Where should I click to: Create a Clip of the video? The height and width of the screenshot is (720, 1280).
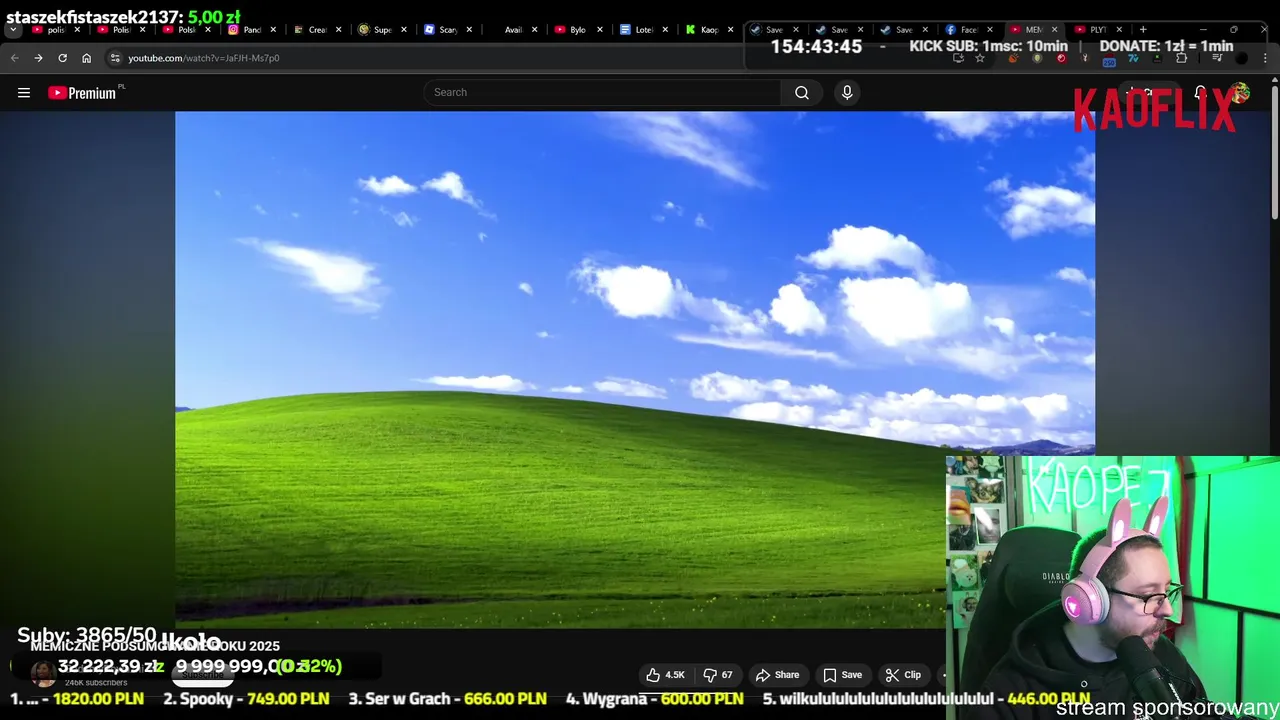[903, 675]
